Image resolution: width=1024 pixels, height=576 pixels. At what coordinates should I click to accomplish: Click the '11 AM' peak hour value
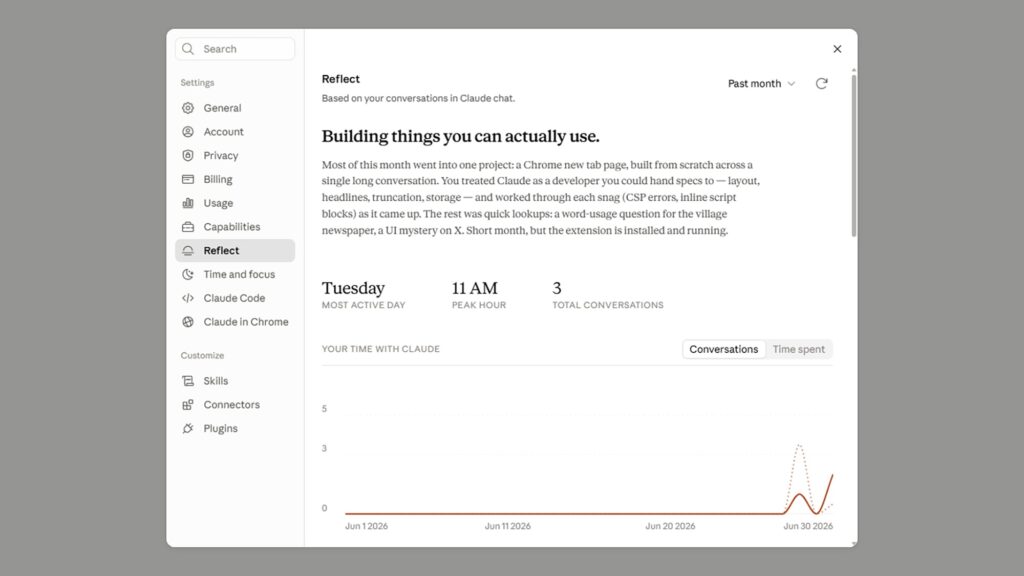[x=475, y=288]
